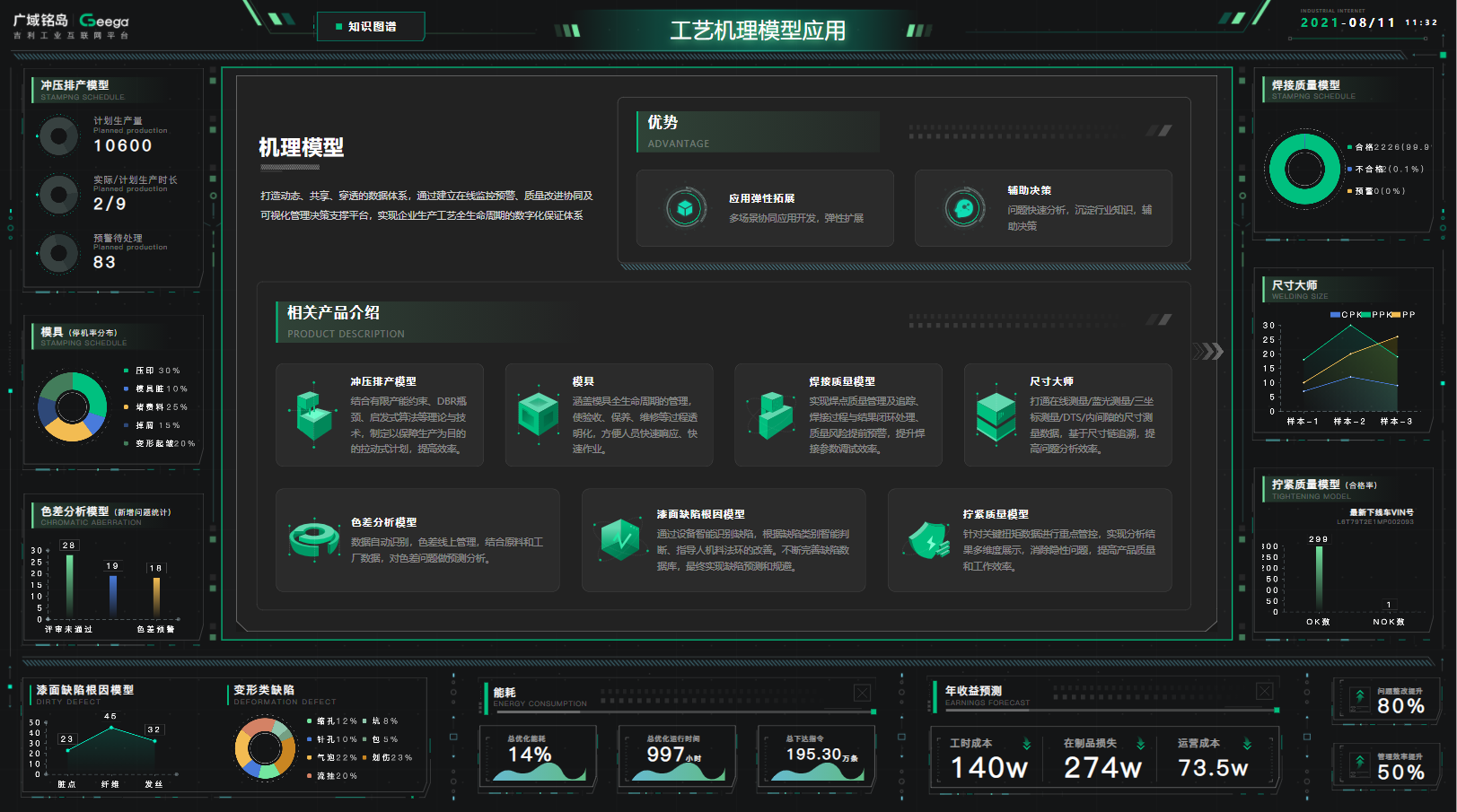Click the 辅助决策 head icon
Viewport: 1457px width, 812px height.
(x=964, y=208)
